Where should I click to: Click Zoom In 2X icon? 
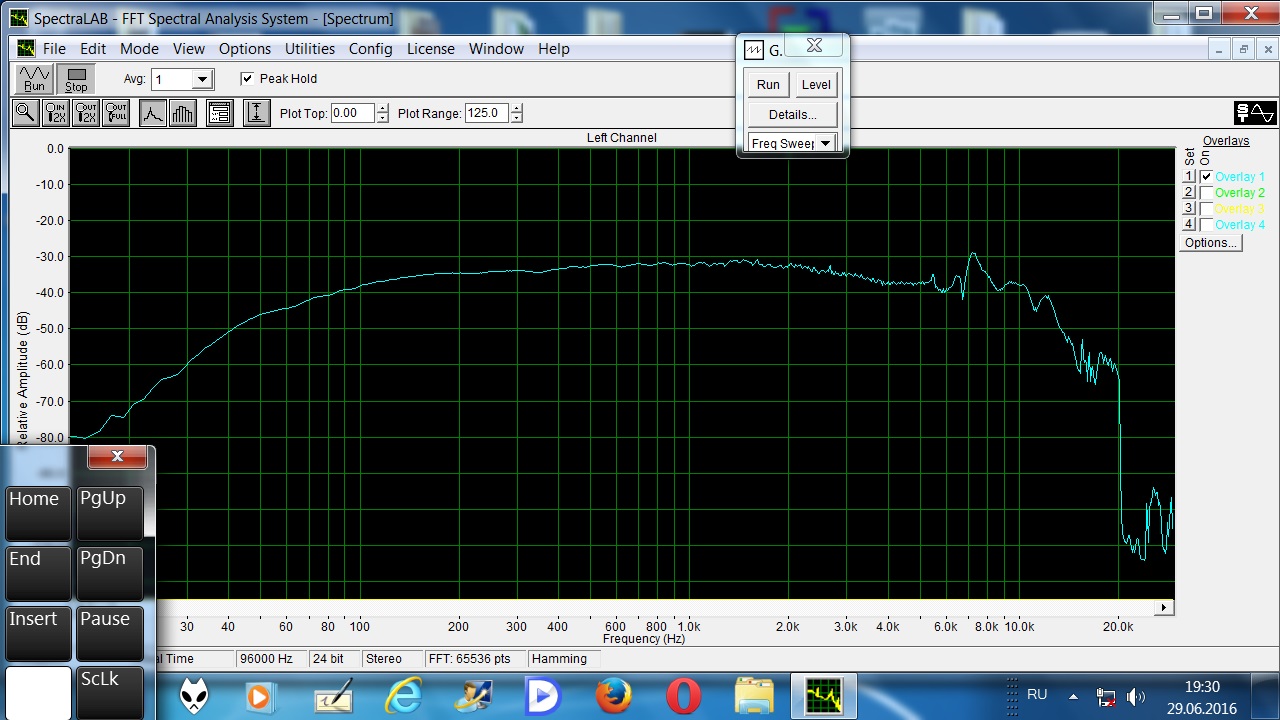click(56, 113)
